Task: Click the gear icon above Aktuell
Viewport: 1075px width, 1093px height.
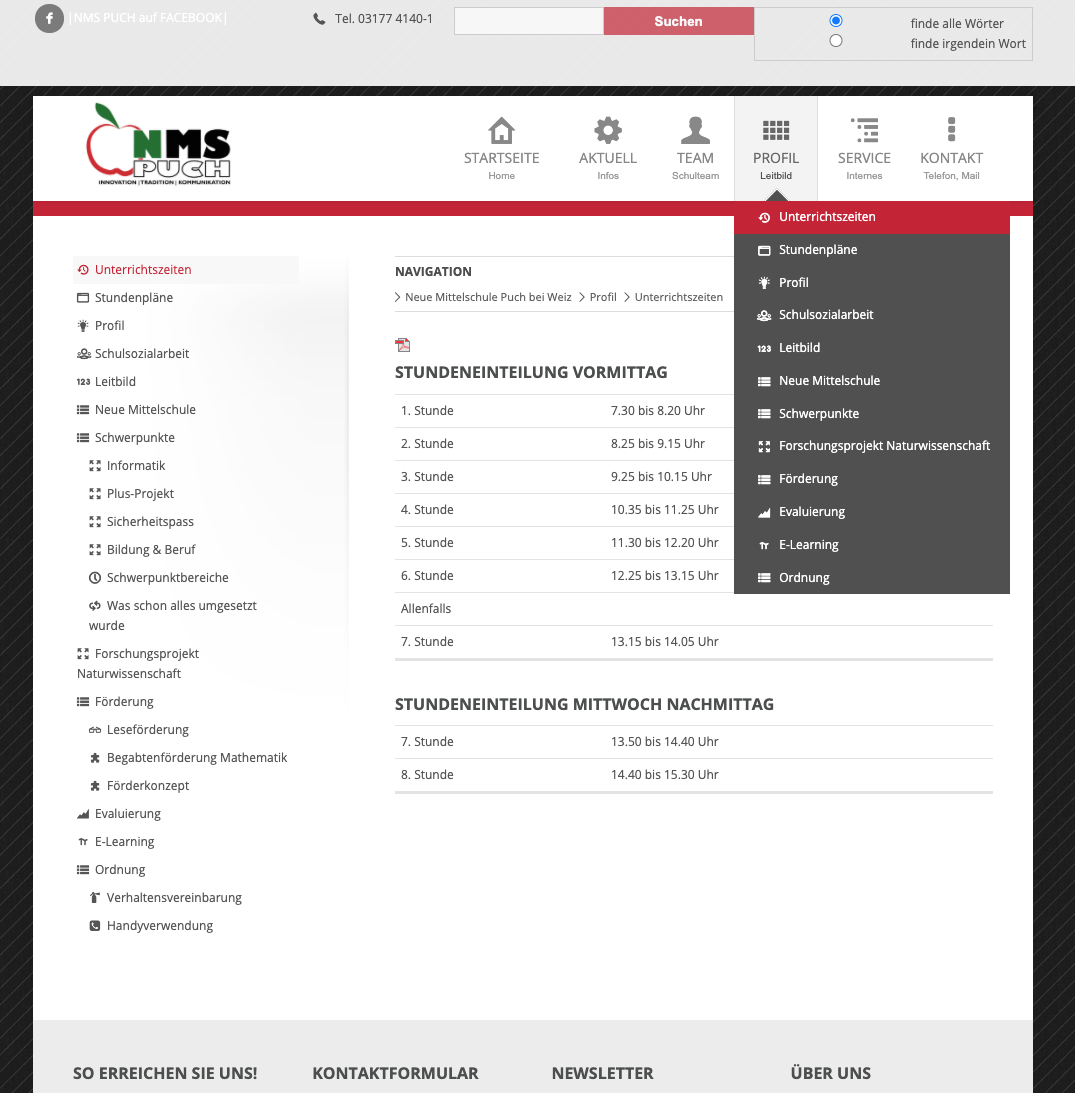Action: tap(608, 130)
